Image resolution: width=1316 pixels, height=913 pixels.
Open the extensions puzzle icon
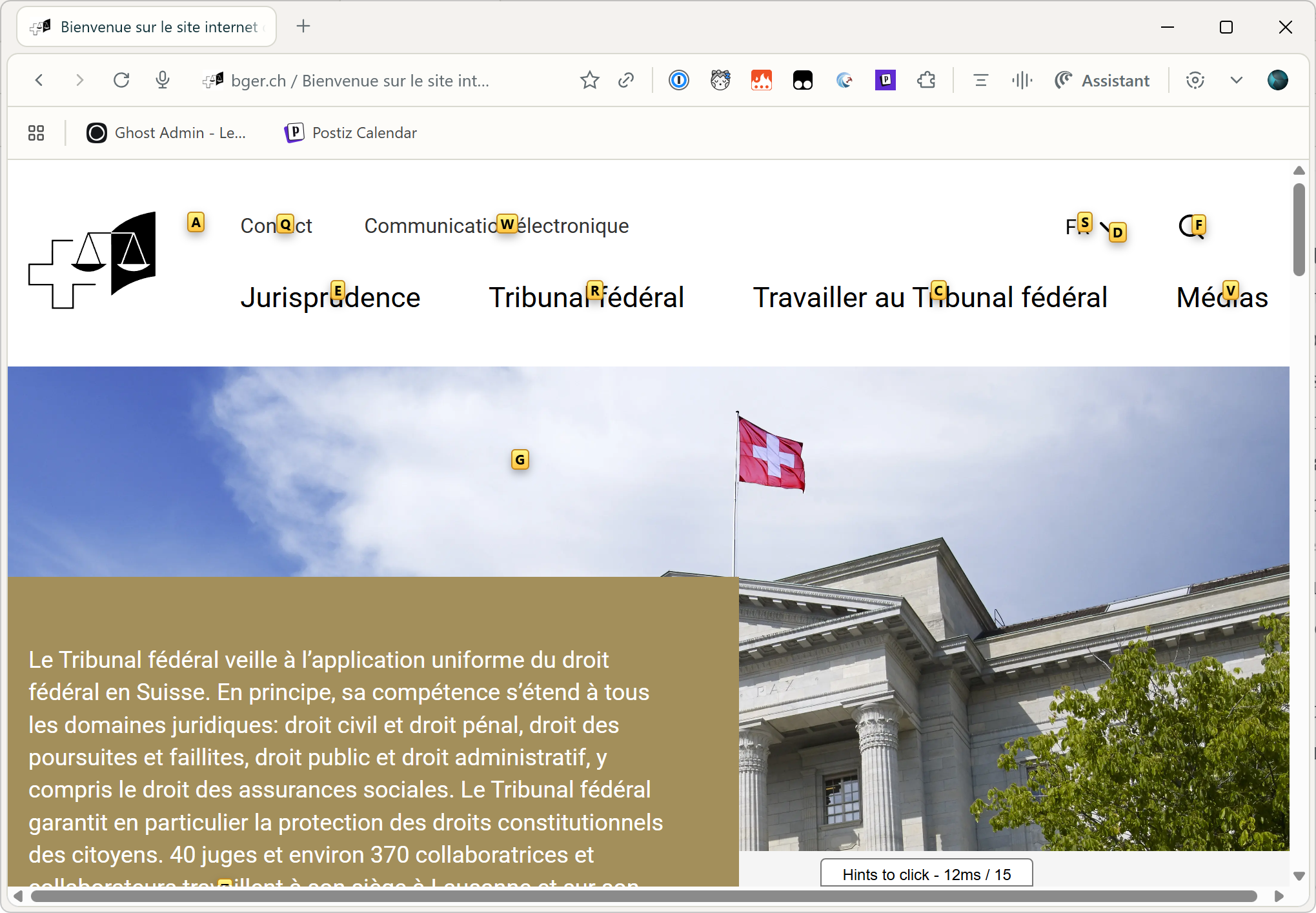pyautogui.click(x=926, y=80)
